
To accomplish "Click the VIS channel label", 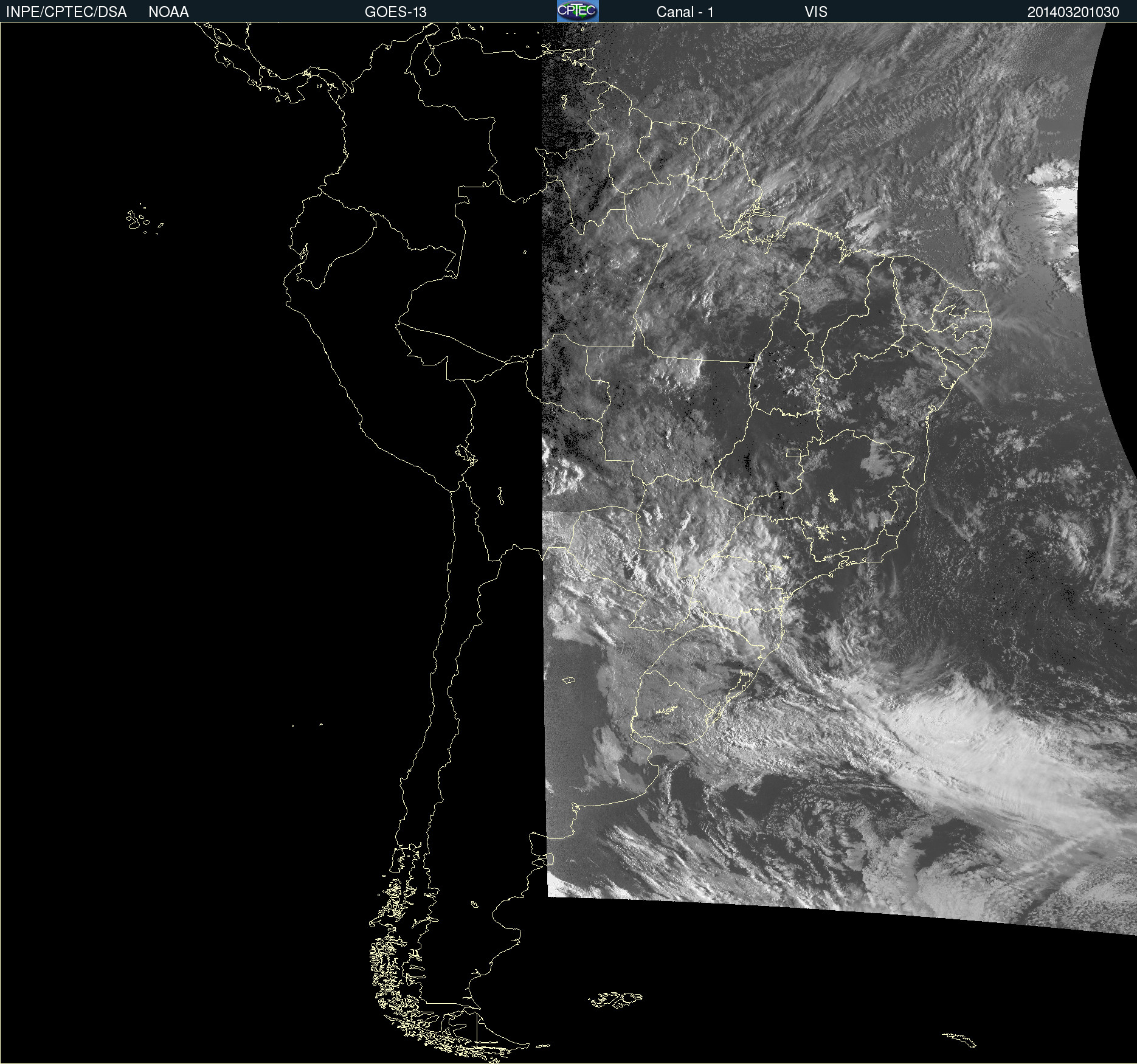I will [816, 12].
